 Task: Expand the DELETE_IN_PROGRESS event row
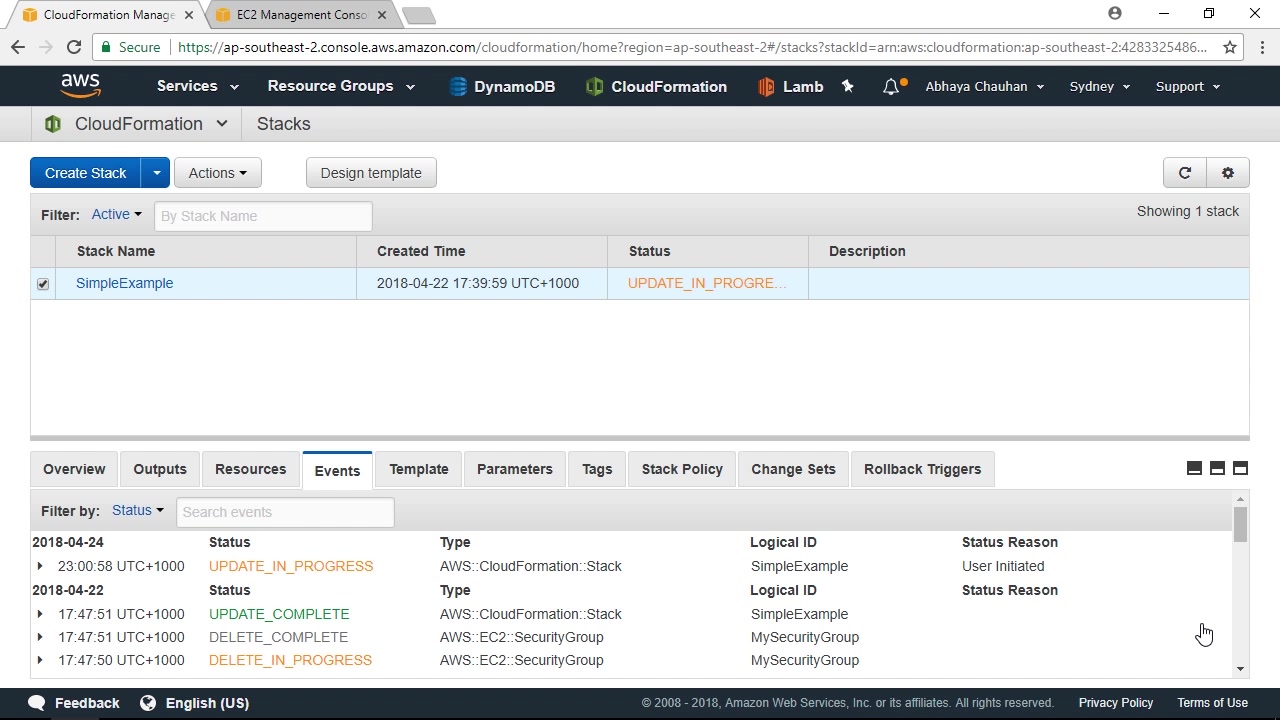tap(40, 660)
